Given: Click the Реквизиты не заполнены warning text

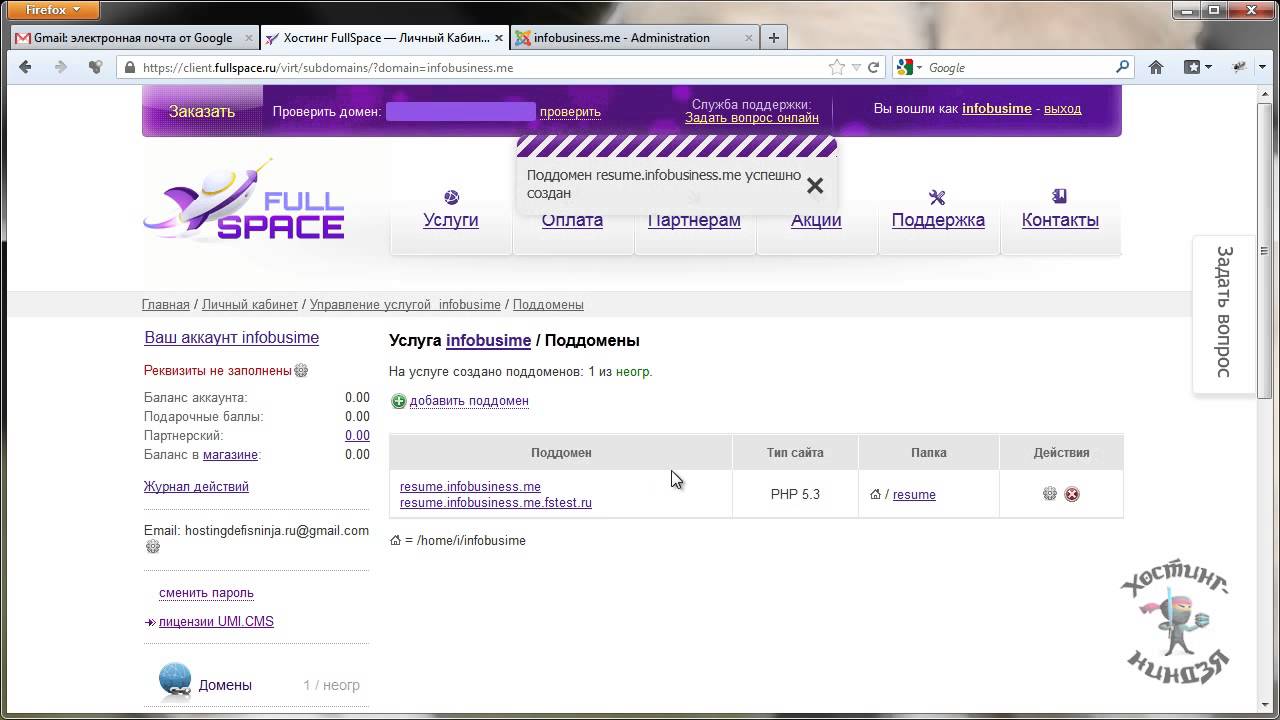Looking at the screenshot, I should point(218,371).
